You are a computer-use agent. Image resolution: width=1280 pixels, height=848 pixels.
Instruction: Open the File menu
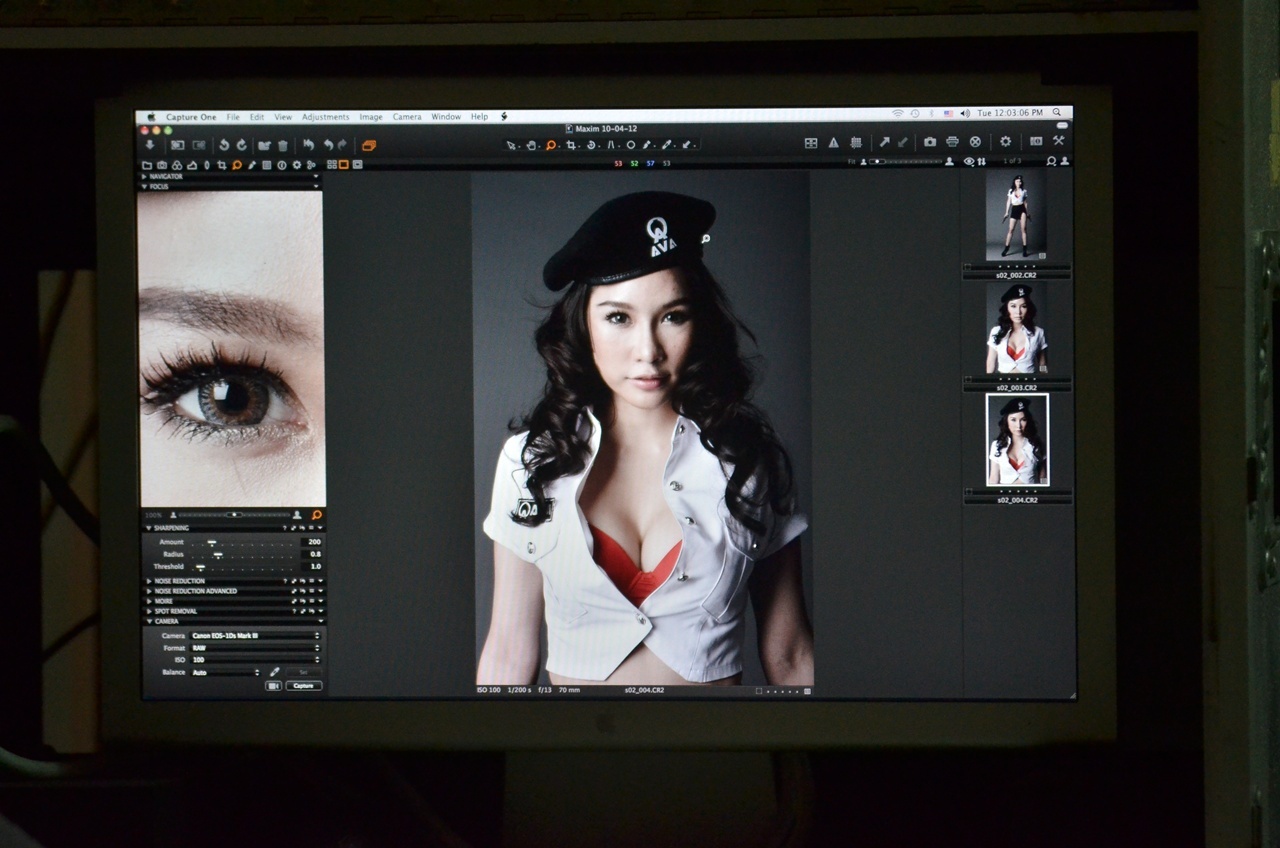point(233,117)
